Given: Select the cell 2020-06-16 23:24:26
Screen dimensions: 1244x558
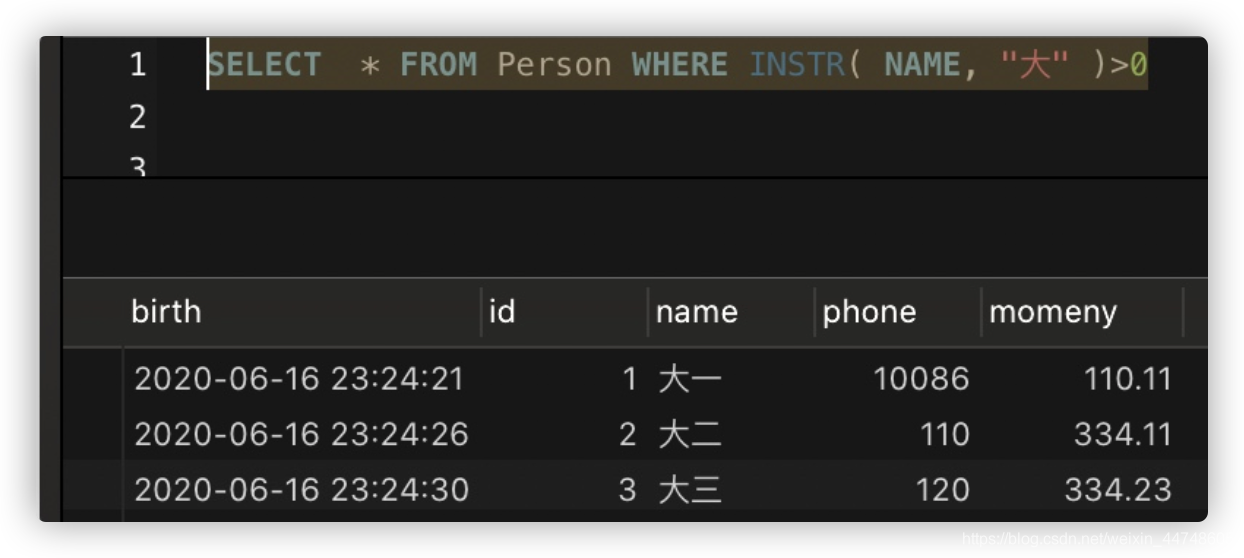Looking at the screenshot, I should [x=301, y=434].
